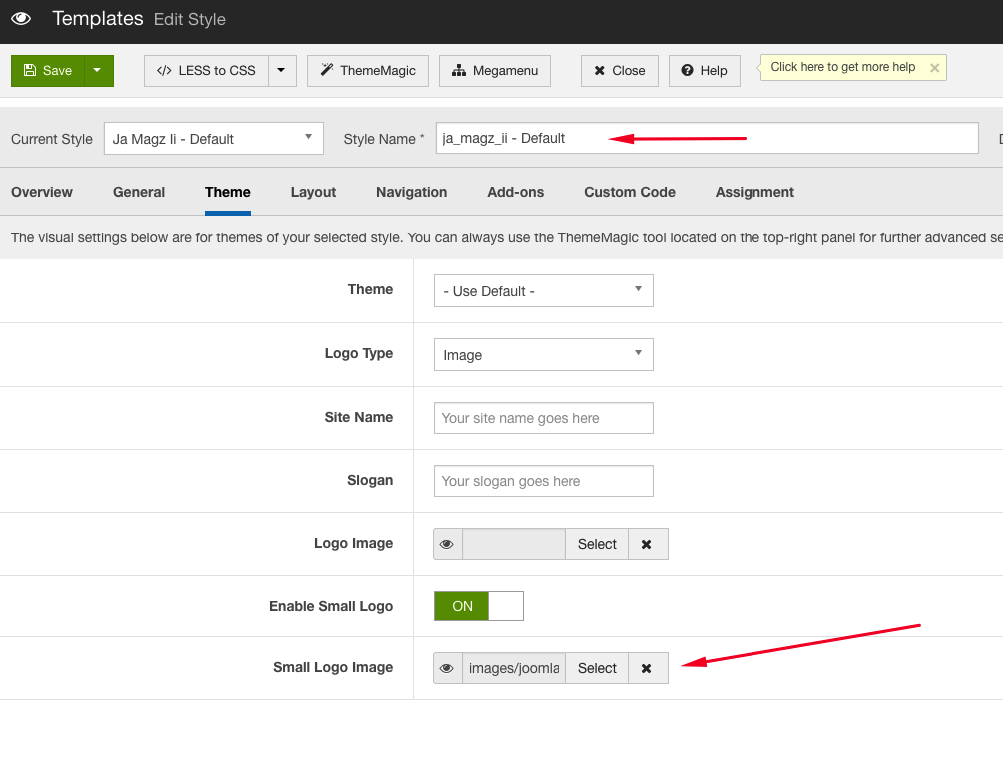
Task: Switch to the Layout tab
Action: tap(313, 192)
